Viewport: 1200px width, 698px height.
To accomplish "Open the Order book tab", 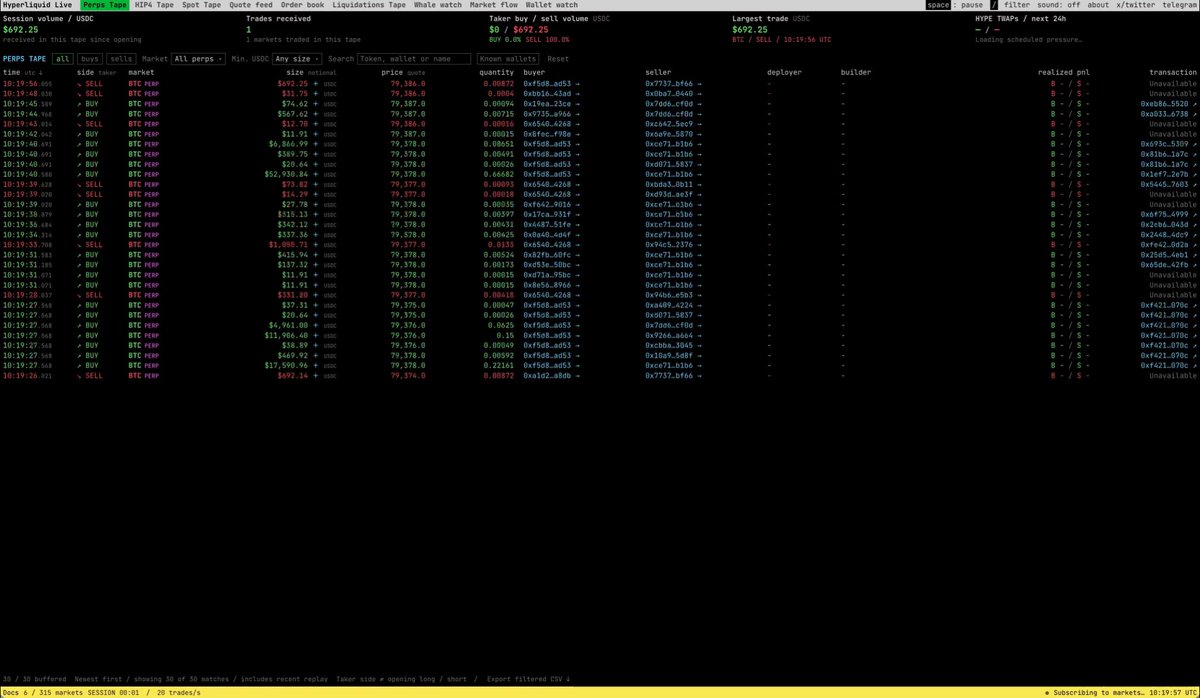I will click(302, 5).
